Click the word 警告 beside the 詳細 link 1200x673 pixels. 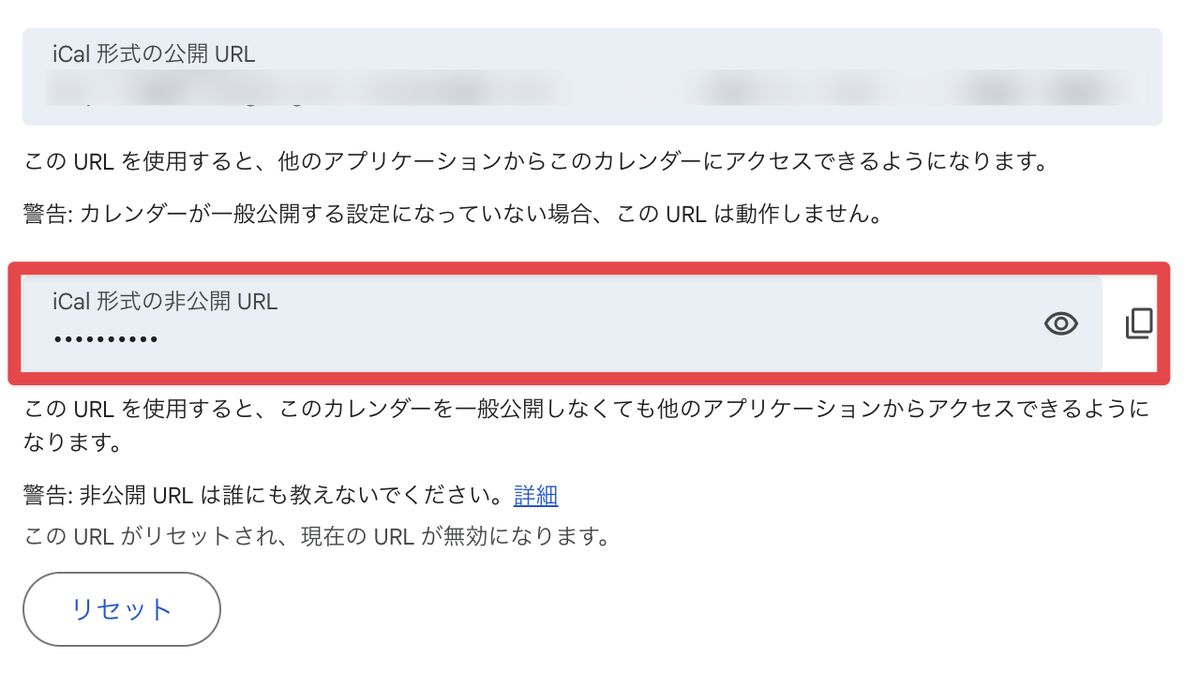point(45,495)
